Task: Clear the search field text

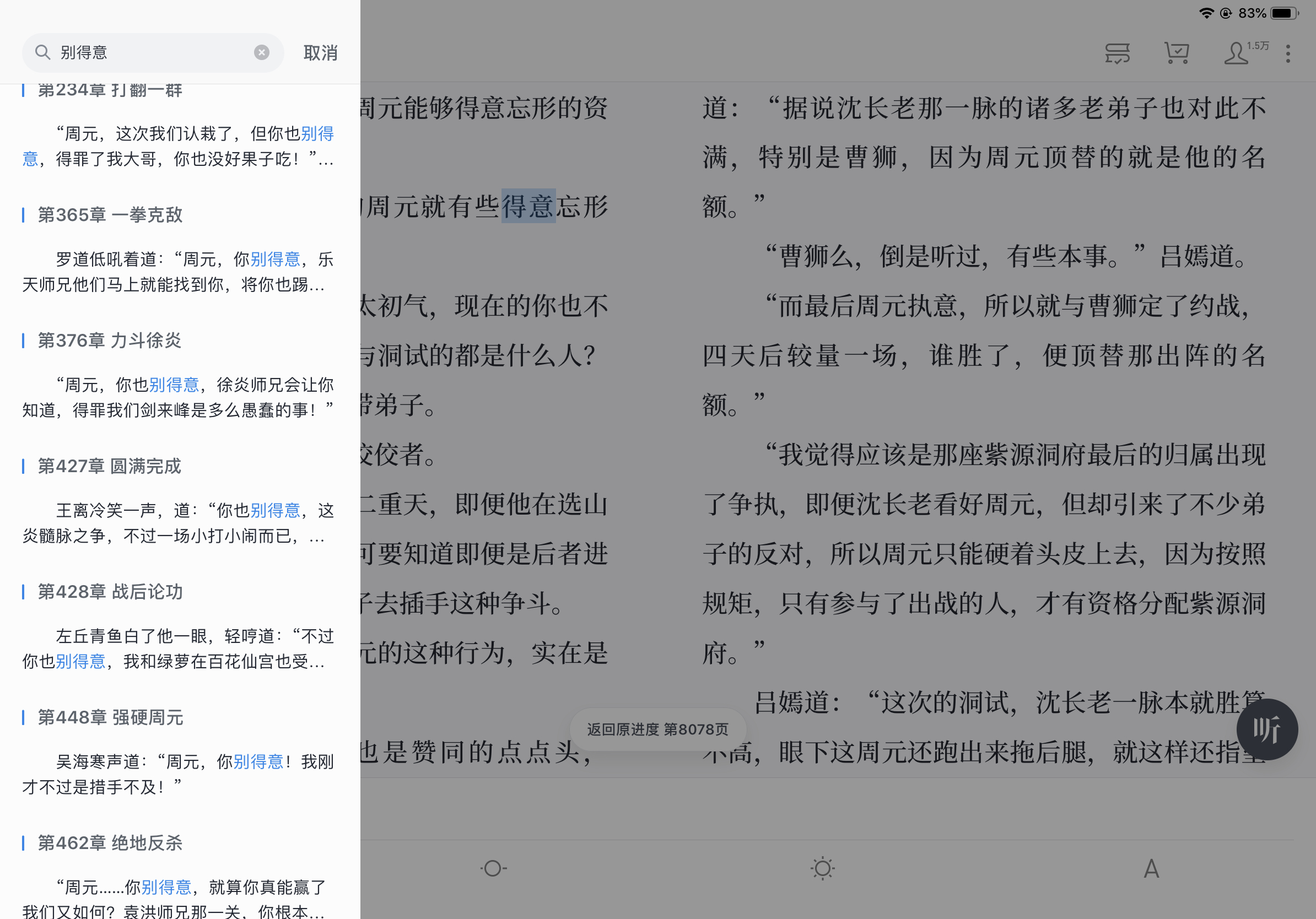Action: click(261, 53)
